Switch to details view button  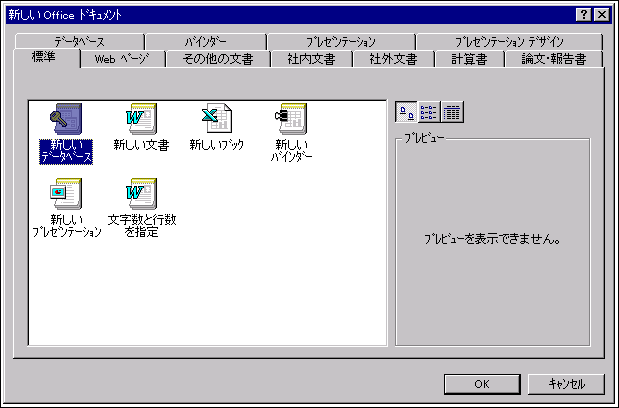point(452,112)
